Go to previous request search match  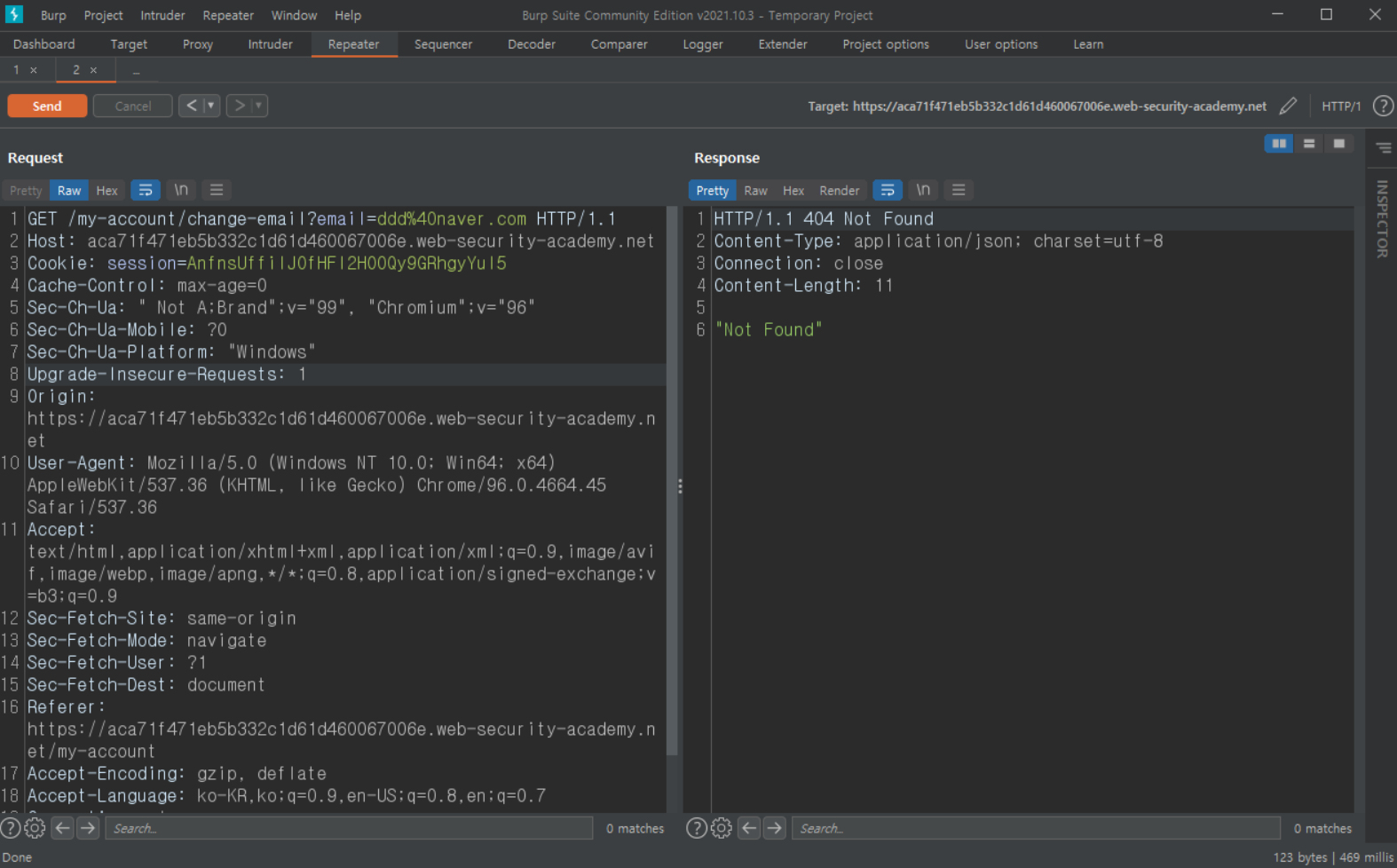[62, 828]
